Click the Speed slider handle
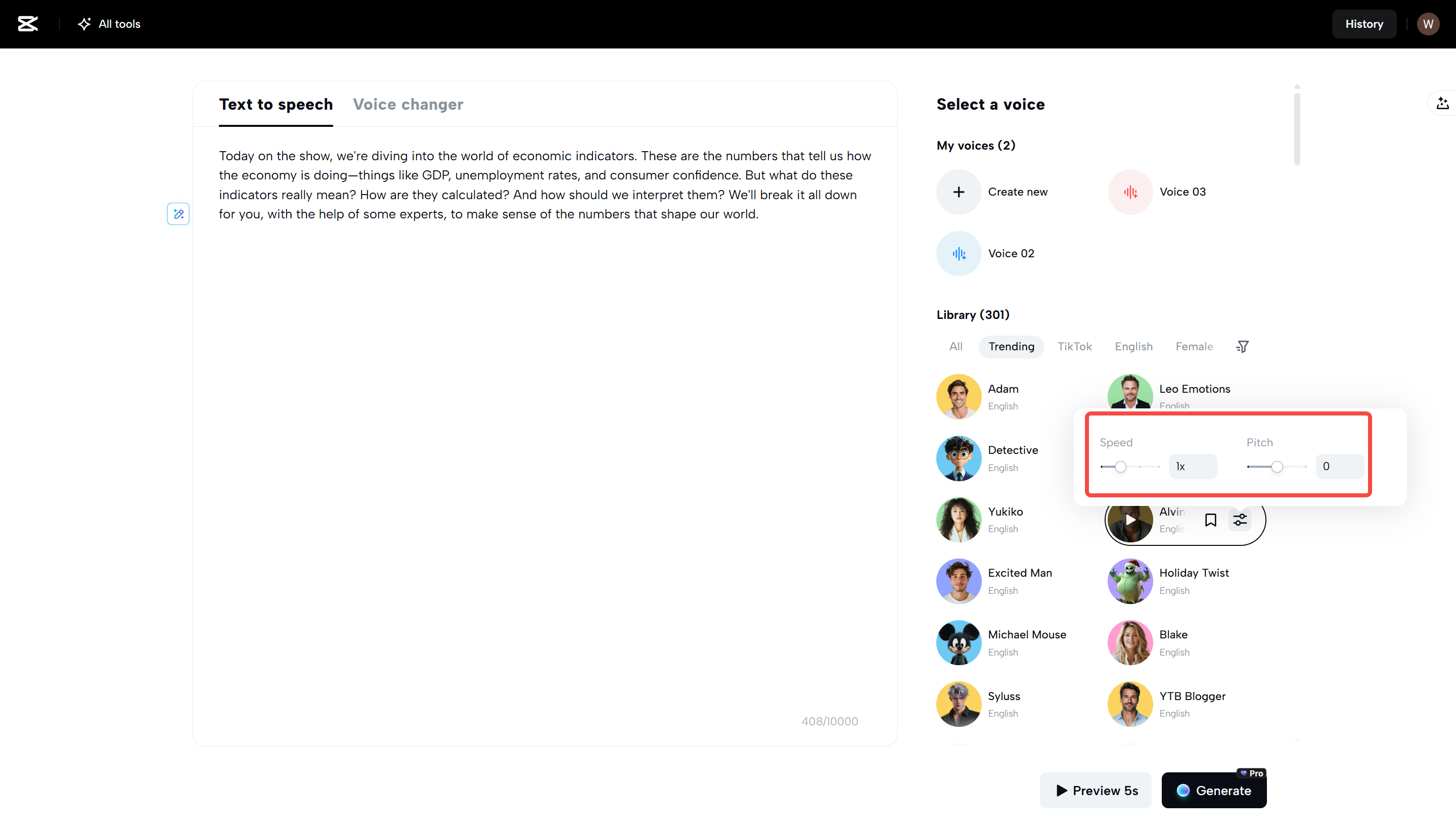Image resolution: width=1456 pixels, height=834 pixels. pyautogui.click(x=1120, y=467)
